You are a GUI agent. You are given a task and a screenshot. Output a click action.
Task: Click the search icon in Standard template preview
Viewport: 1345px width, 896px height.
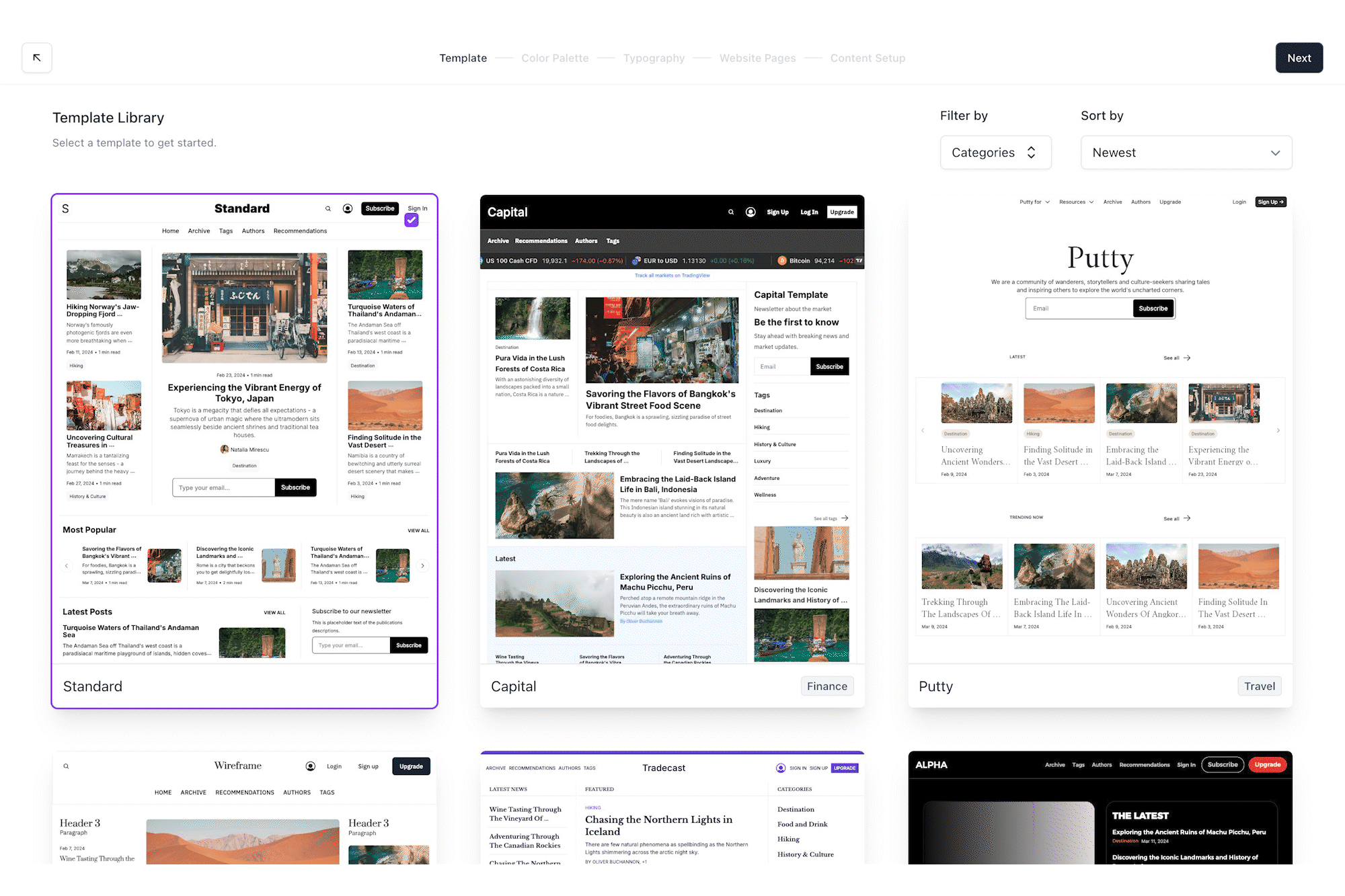coord(328,209)
